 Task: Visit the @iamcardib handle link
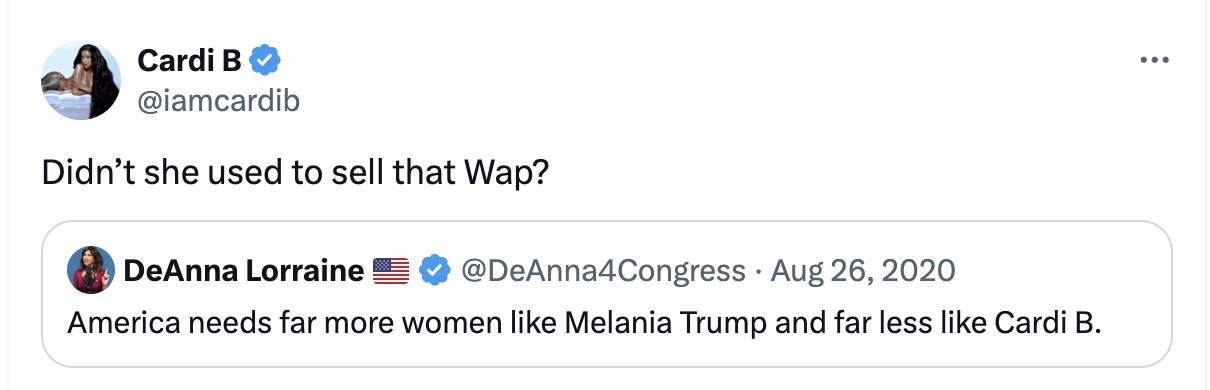218,100
